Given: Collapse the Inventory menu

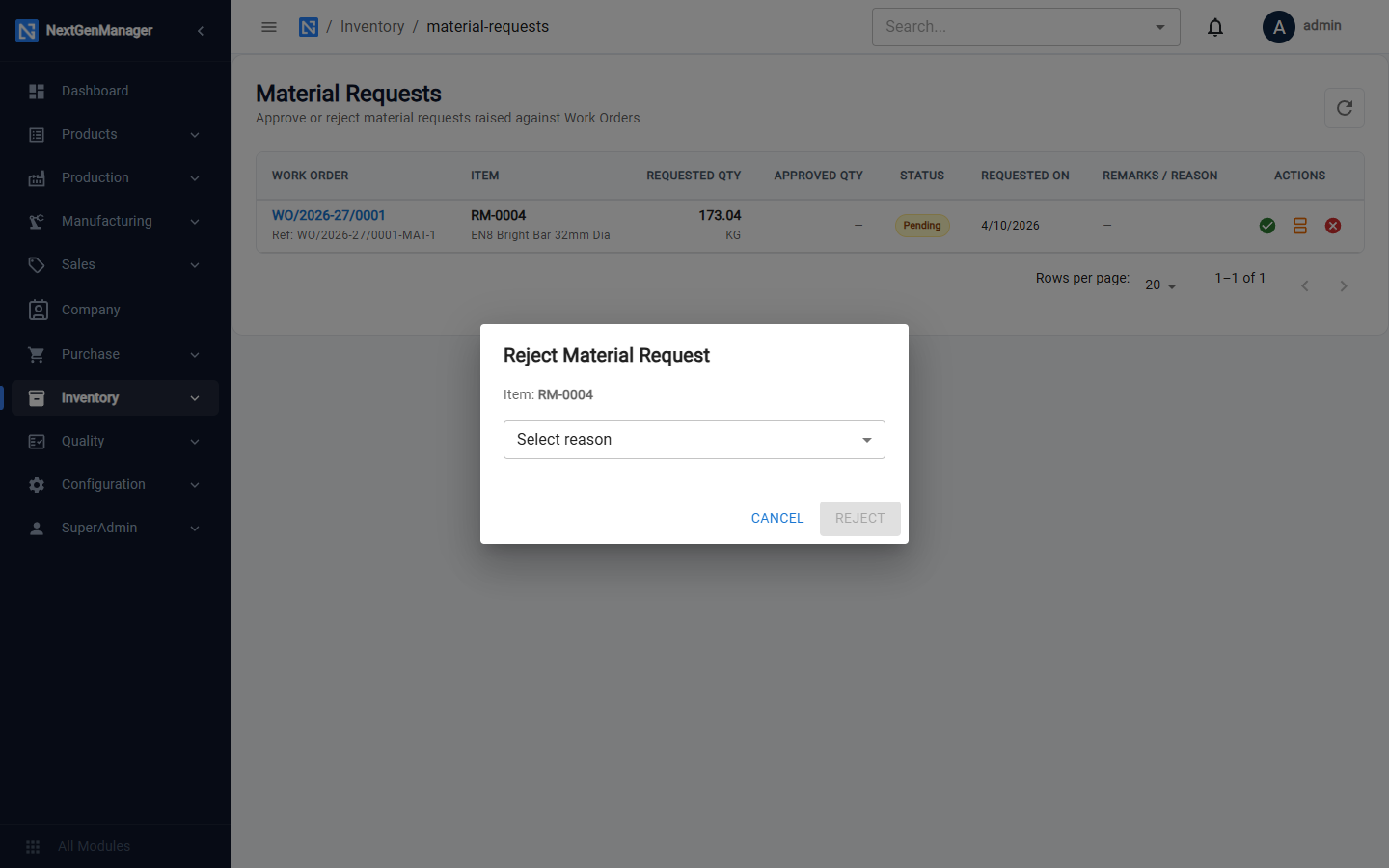Looking at the screenshot, I should pos(115,397).
